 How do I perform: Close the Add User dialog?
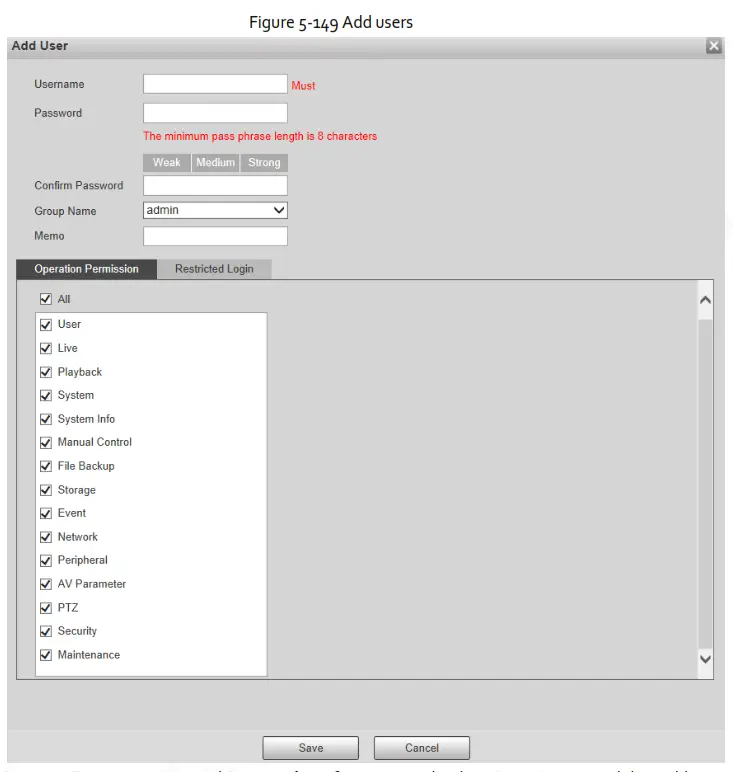click(x=713, y=46)
